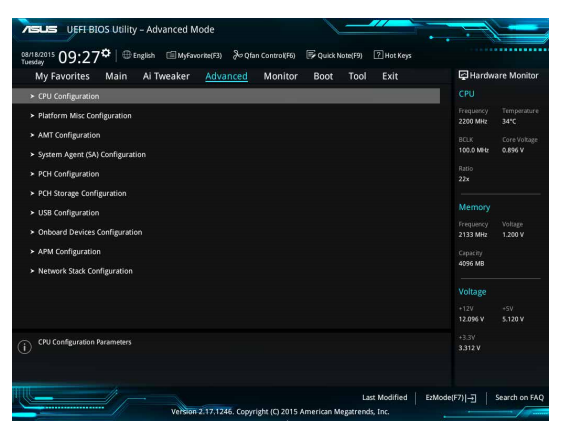The height and width of the screenshot is (433, 561).
Task: Click the Hardware Monitor display icon
Action: [x=463, y=75]
